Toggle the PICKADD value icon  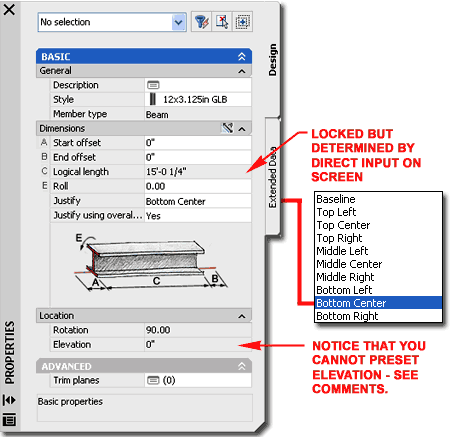pos(242,22)
